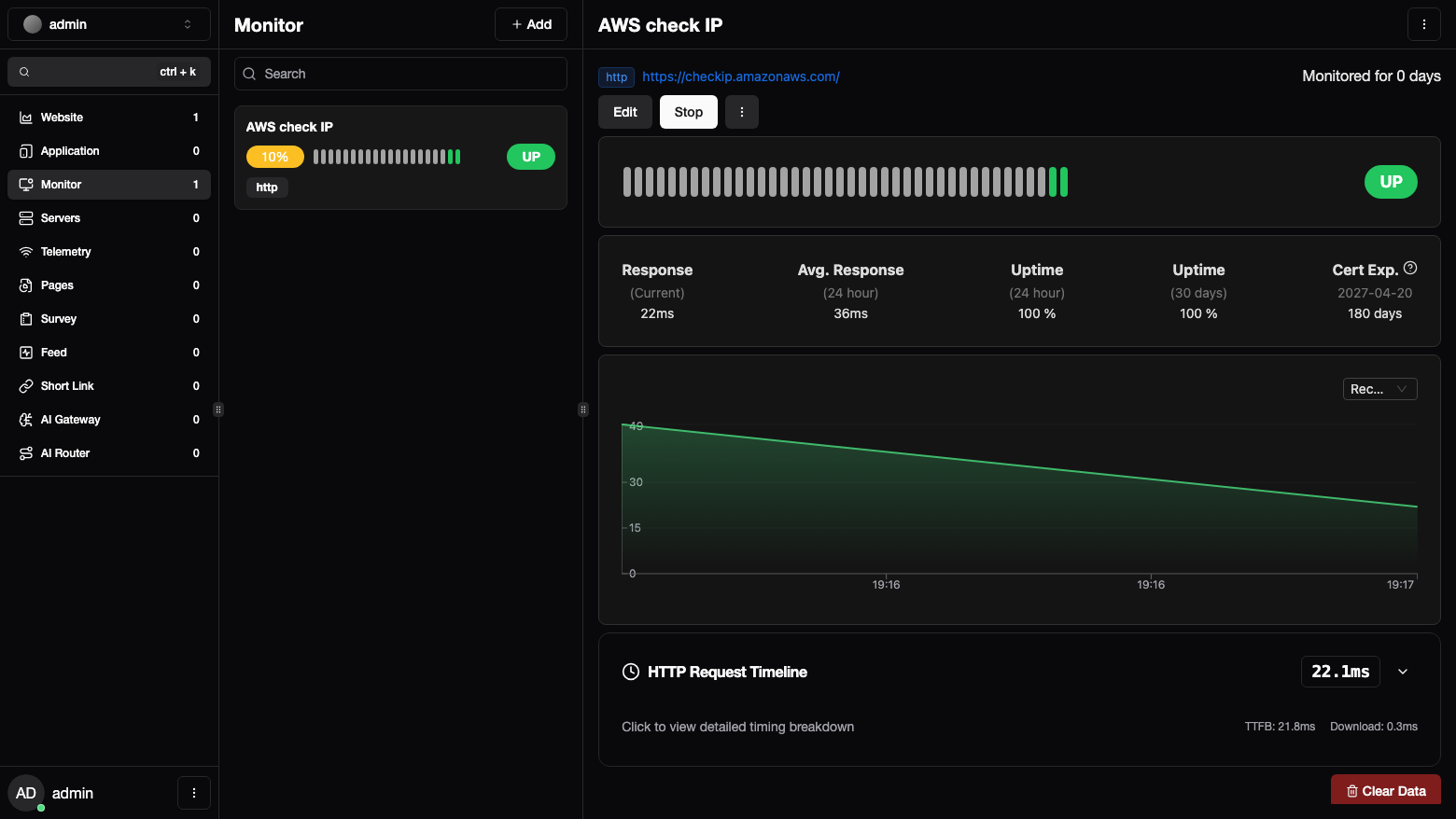Open the checkip.amazonaws.com link
1456x819 pixels.
[x=741, y=76]
